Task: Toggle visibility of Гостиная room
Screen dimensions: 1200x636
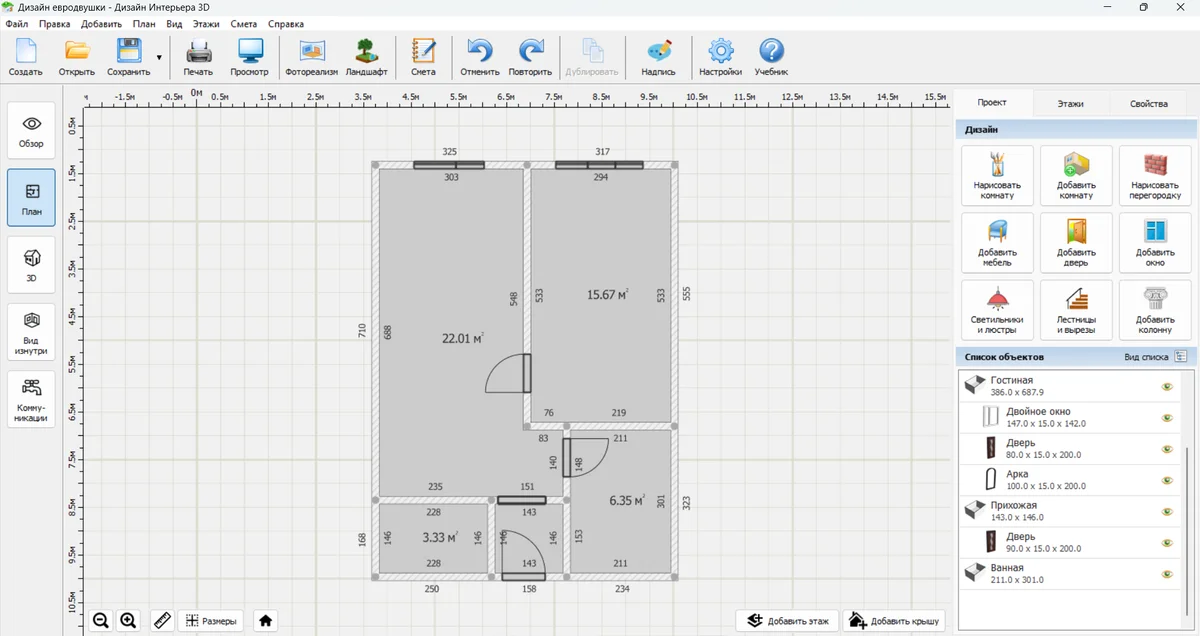Action: point(1166,386)
